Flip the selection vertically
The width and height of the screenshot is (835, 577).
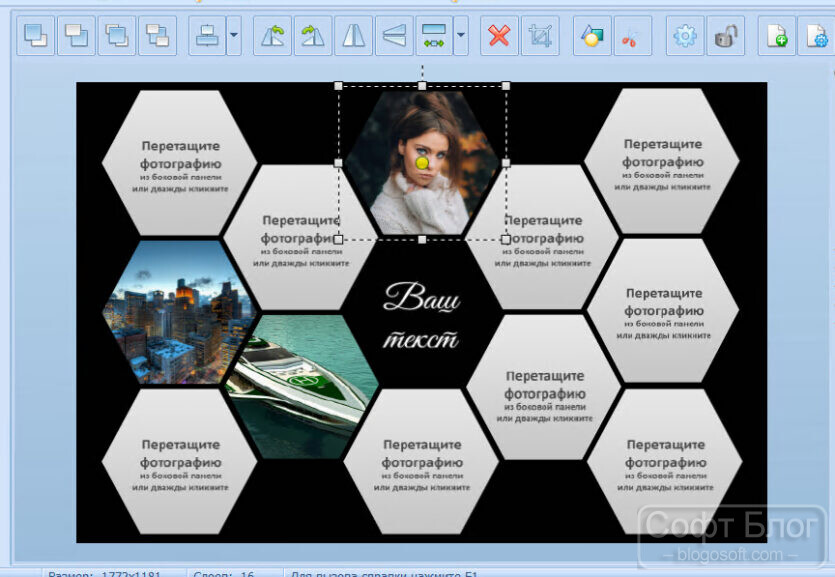394,36
